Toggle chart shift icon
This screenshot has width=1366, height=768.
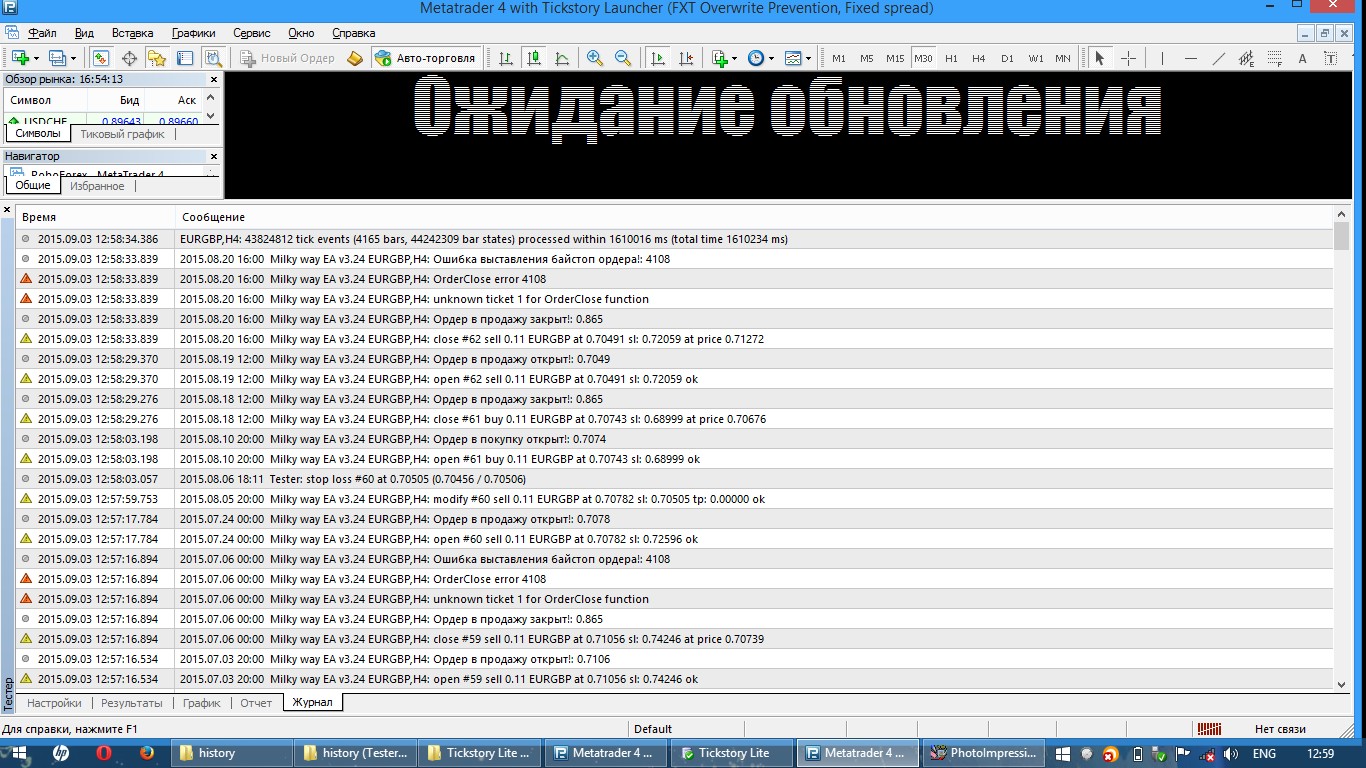(685, 58)
